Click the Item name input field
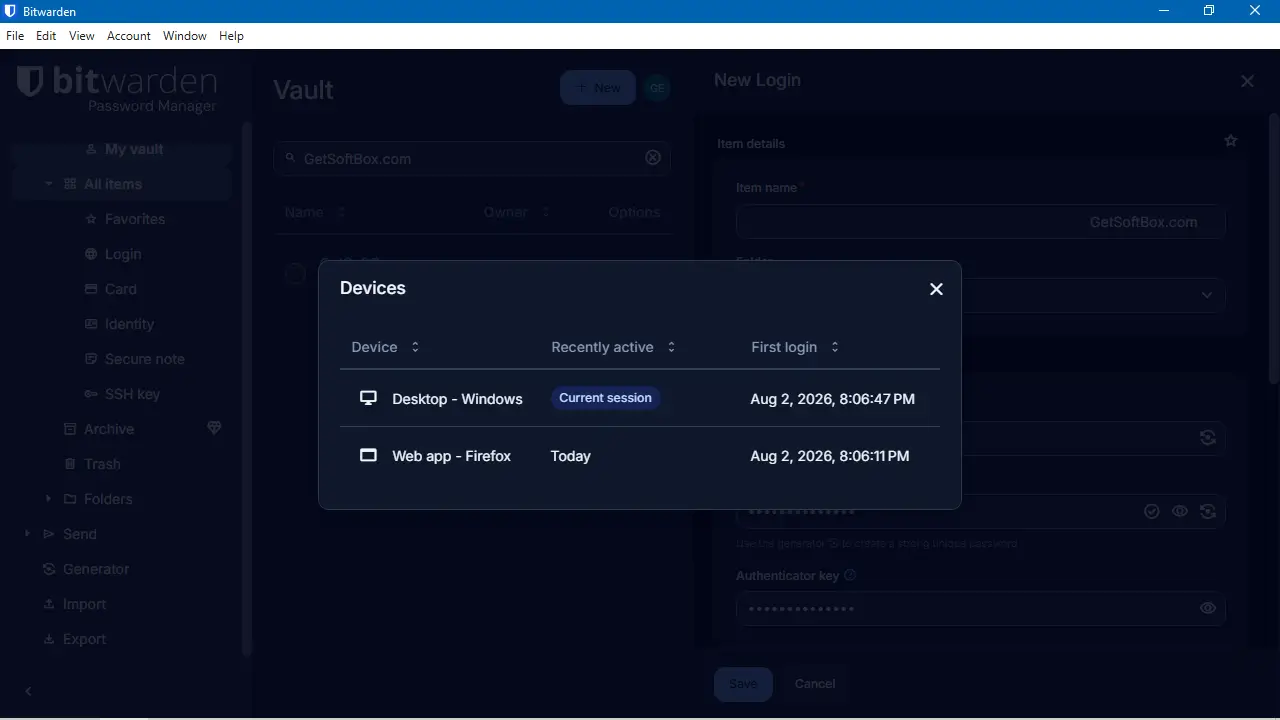Screen dimensions: 1280x720 pyautogui.click(x=981, y=222)
